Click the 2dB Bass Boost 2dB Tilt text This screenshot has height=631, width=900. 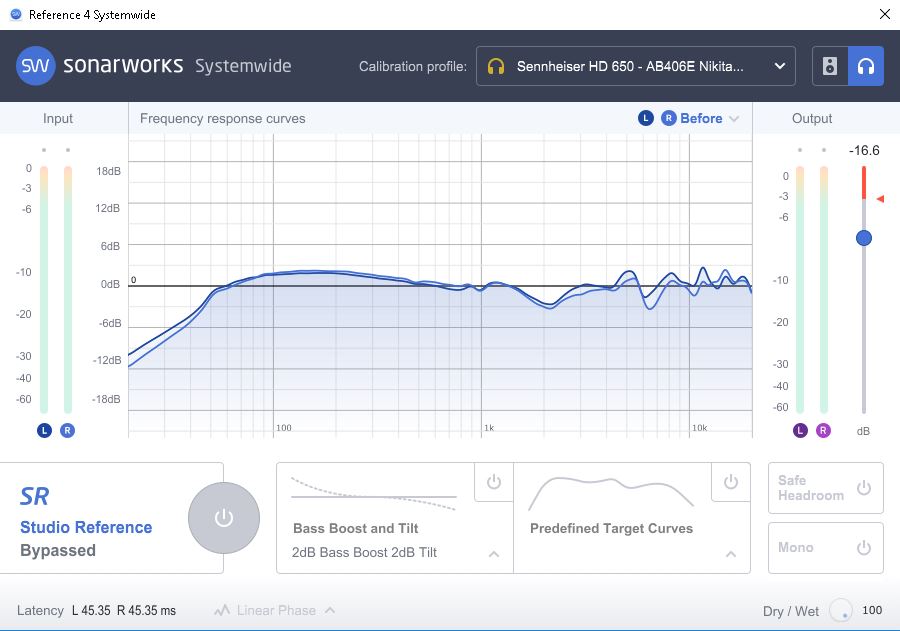364,552
